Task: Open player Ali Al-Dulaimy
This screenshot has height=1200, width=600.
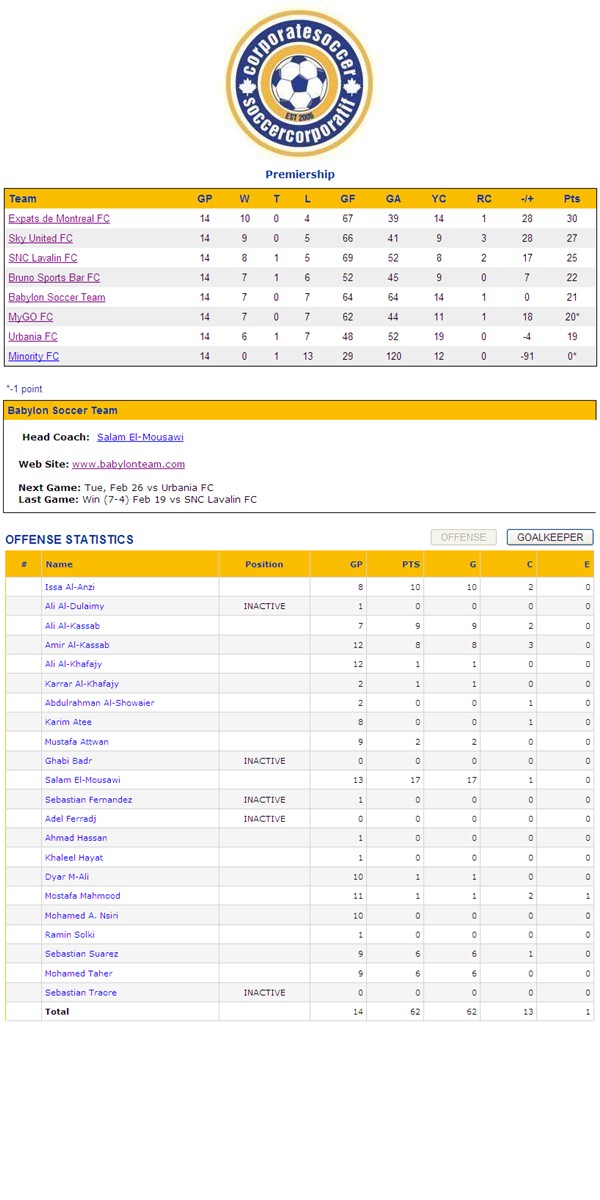Action: tap(74, 606)
